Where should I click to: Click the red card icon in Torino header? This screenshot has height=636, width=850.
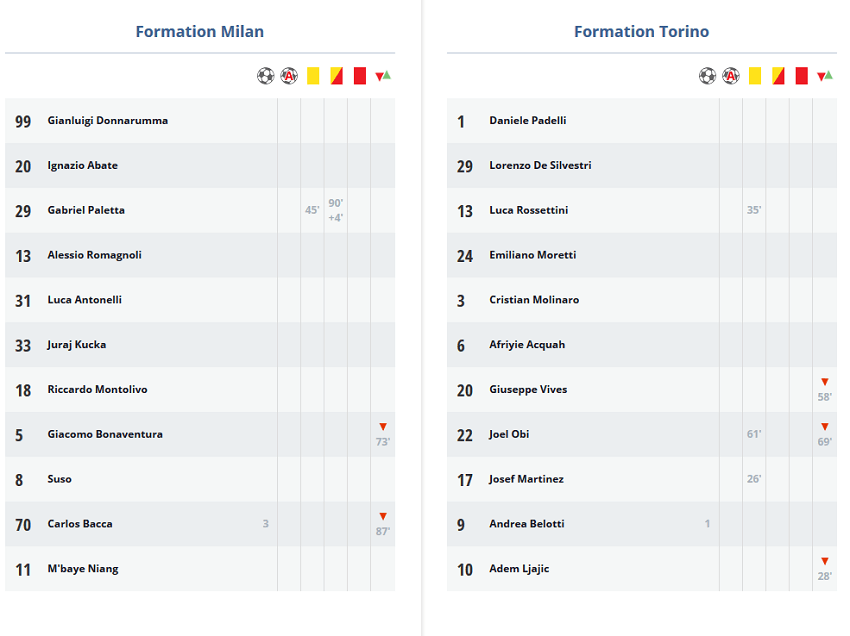tap(801, 76)
